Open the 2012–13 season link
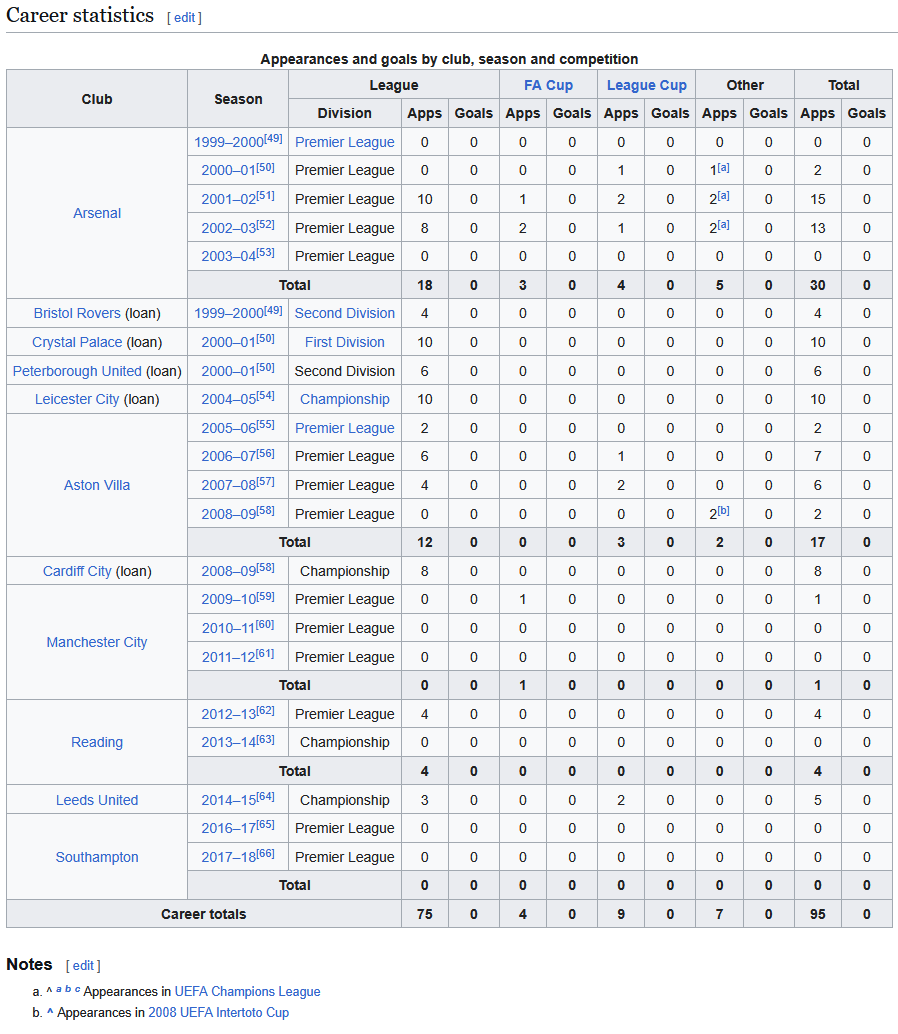 [x=228, y=714]
